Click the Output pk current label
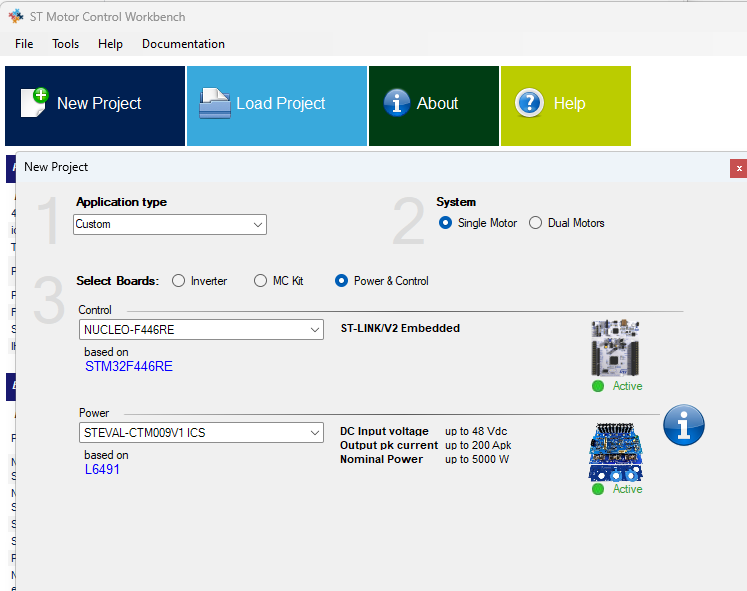Viewport: 747px width, 591px height. (389, 445)
